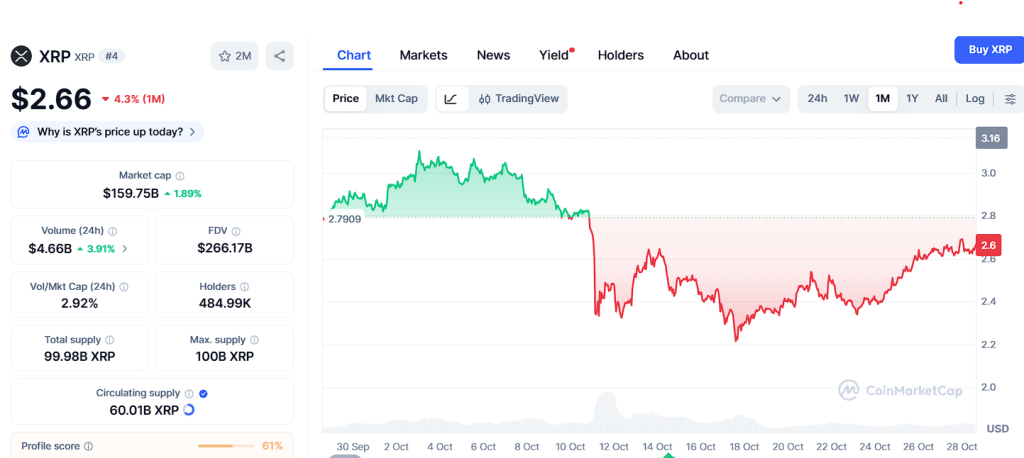Select the 1Y time range

point(912,99)
